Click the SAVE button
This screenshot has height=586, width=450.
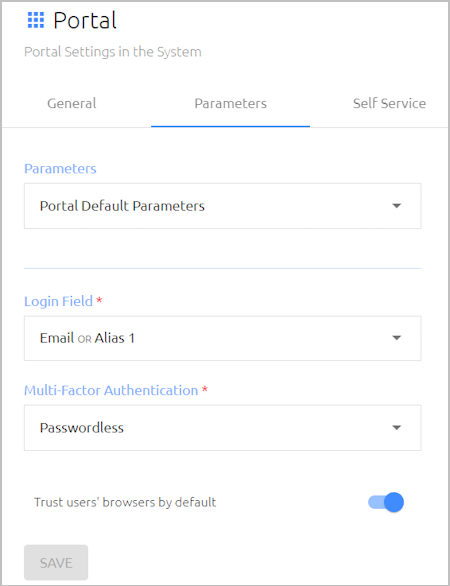click(56, 562)
